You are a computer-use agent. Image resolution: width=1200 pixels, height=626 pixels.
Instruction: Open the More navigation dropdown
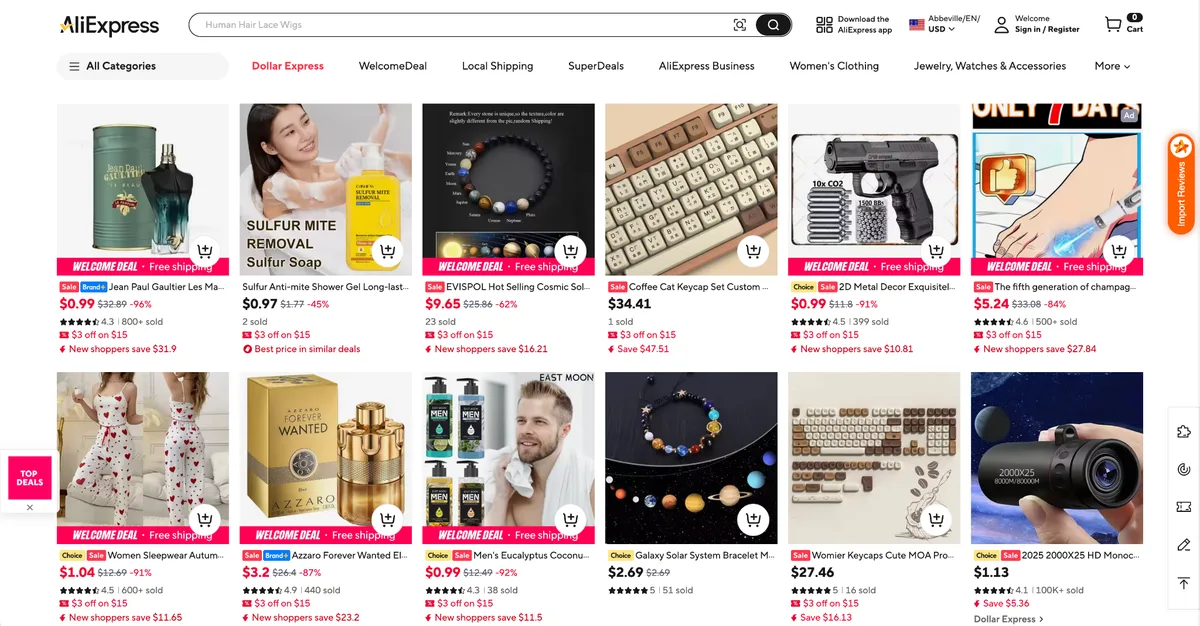click(1112, 66)
